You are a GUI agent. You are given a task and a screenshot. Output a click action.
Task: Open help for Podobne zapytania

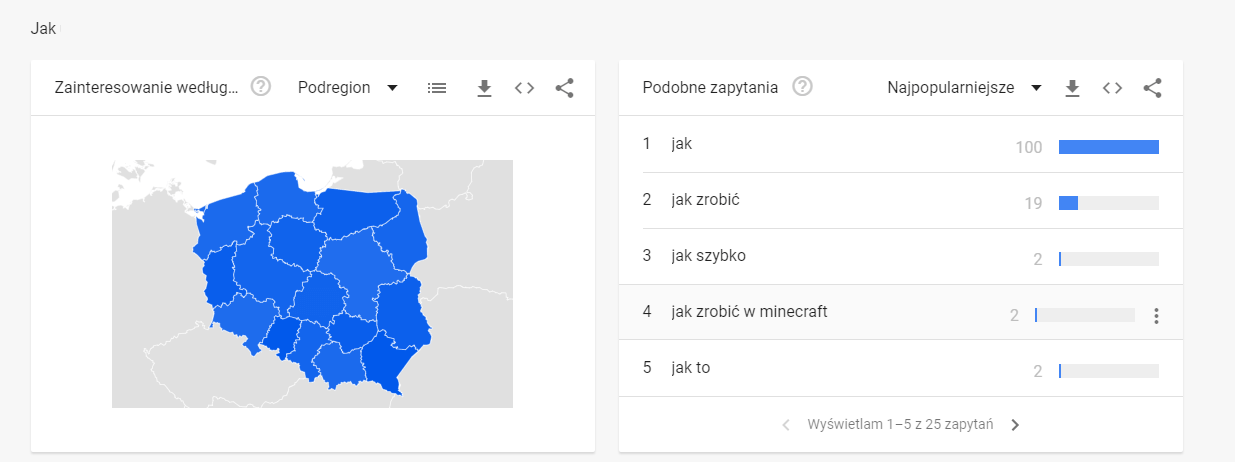802,87
